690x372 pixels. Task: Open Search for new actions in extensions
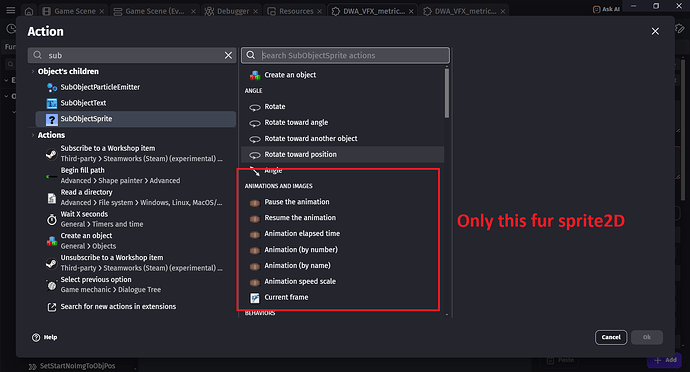pos(118,306)
